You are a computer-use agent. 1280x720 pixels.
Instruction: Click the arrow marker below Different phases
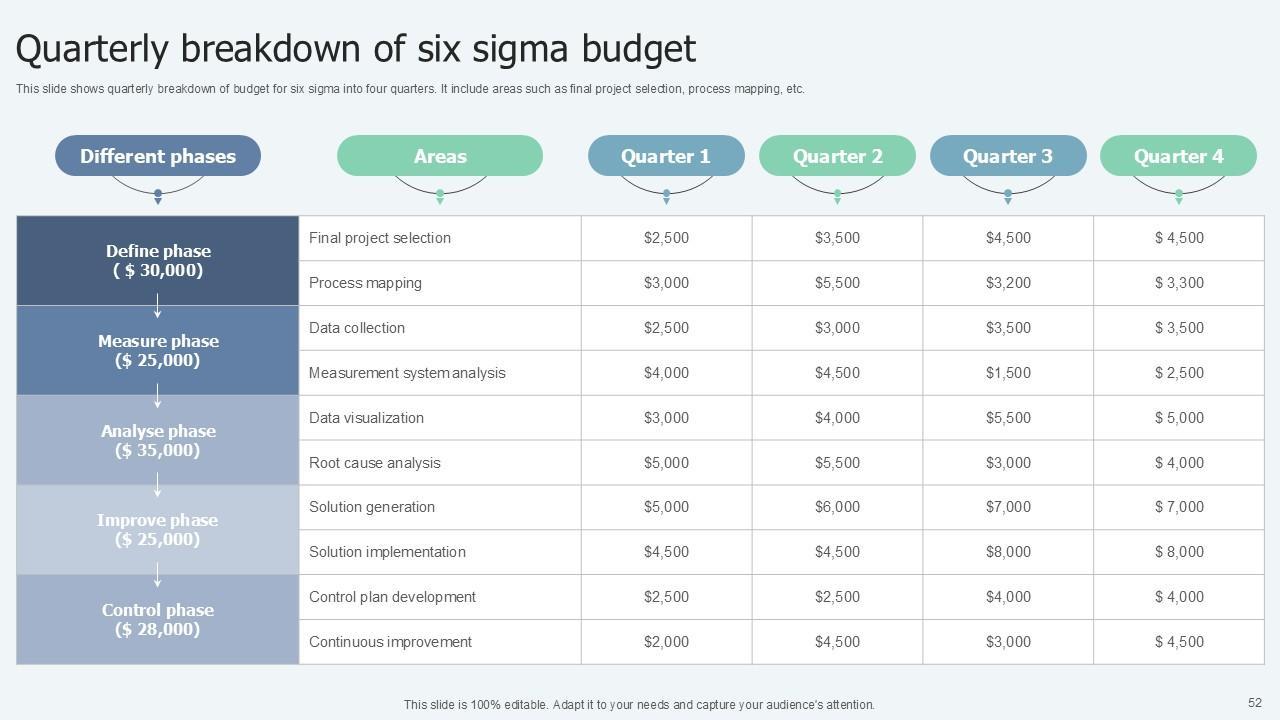158,197
